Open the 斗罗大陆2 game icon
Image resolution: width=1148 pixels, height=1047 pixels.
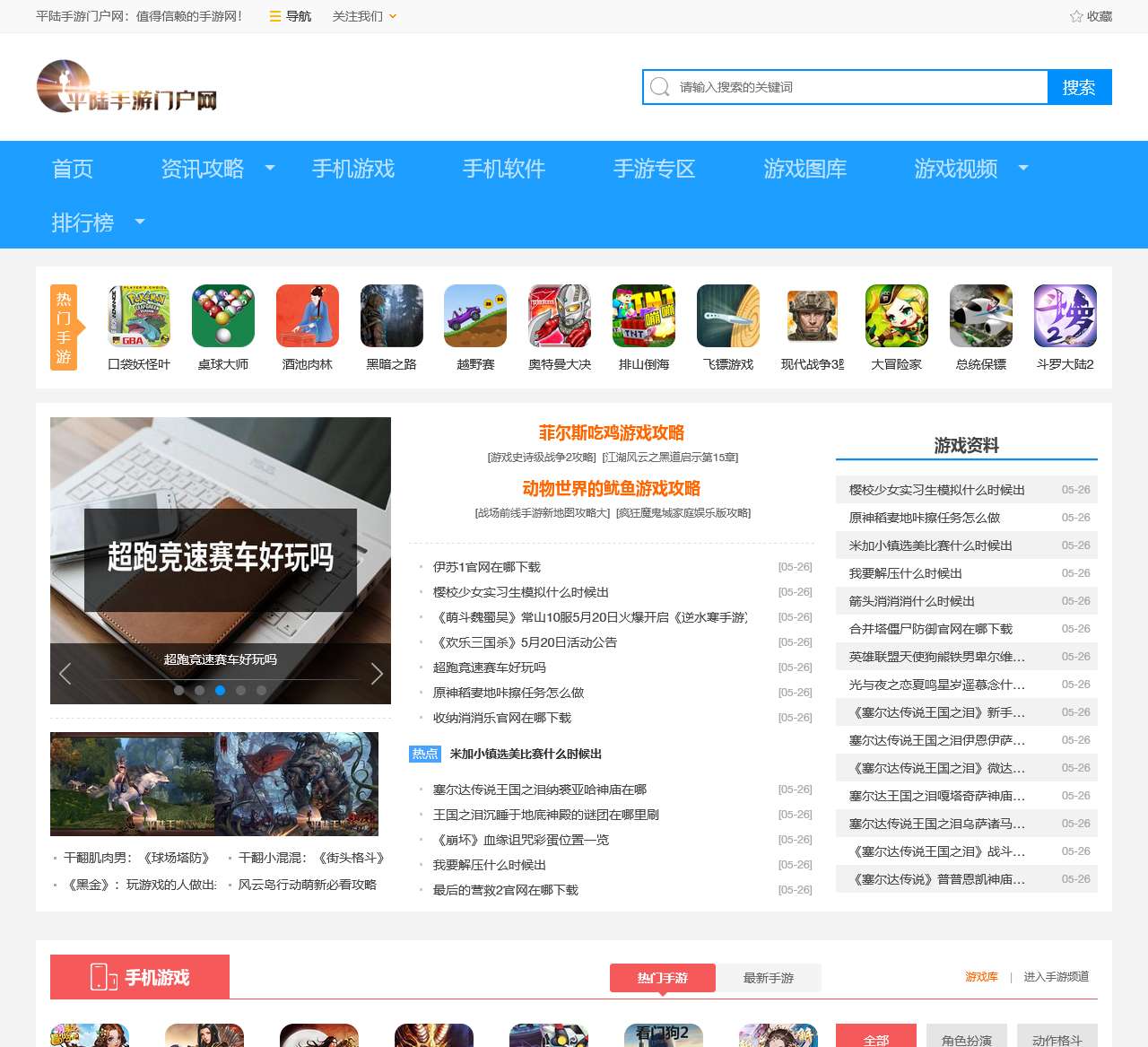tap(1065, 316)
